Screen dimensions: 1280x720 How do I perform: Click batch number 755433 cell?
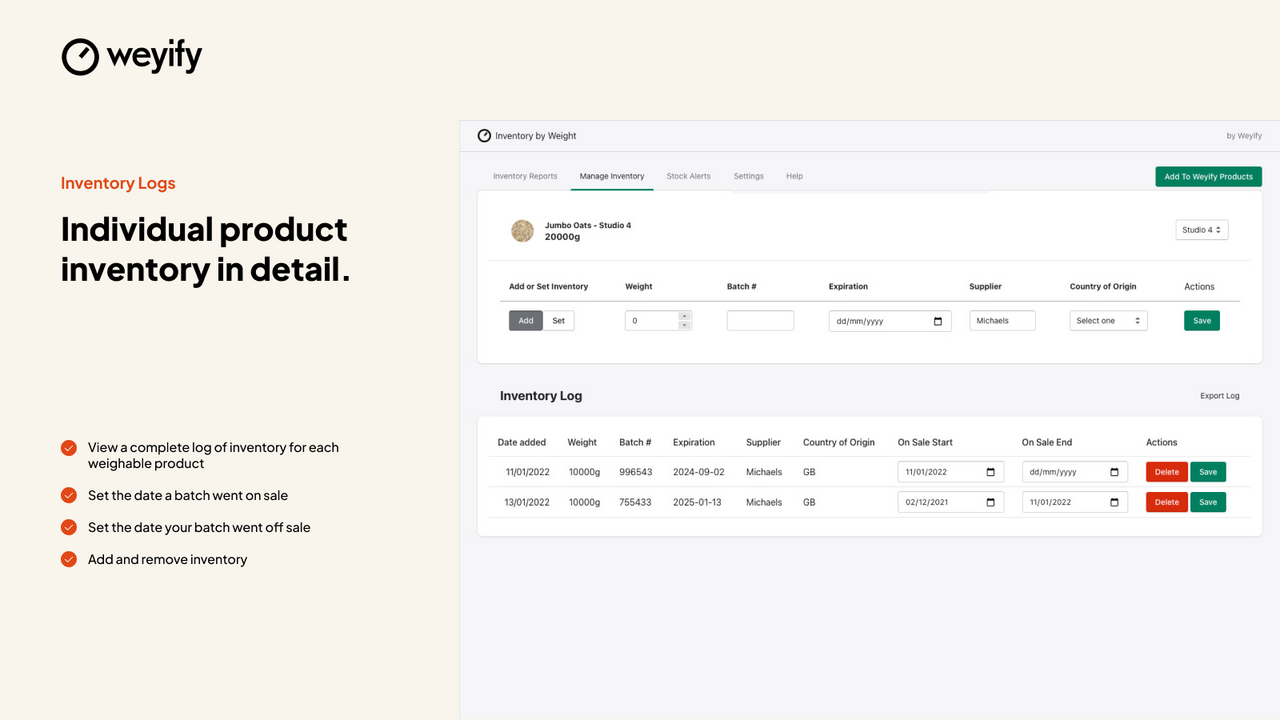(x=635, y=502)
